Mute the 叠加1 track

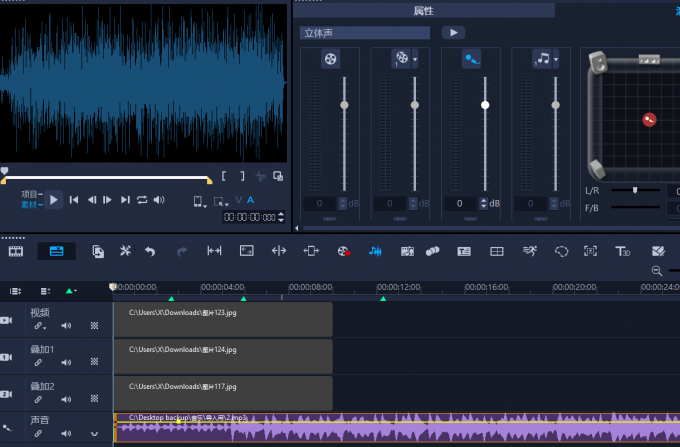66,362
